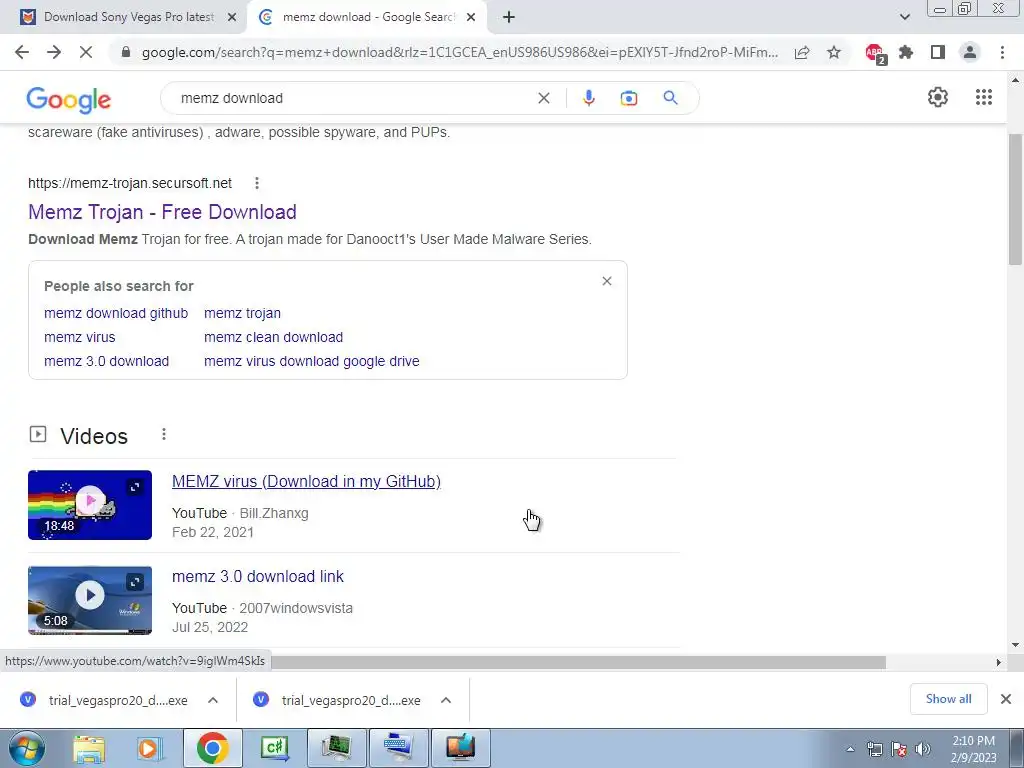1024x768 pixels.
Task: Click the horizontal scrollbar thumb
Action: tap(578, 662)
